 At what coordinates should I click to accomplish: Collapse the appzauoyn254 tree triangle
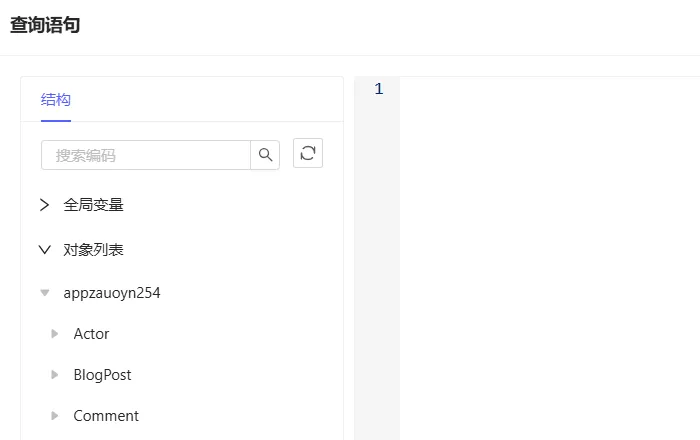point(44,294)
